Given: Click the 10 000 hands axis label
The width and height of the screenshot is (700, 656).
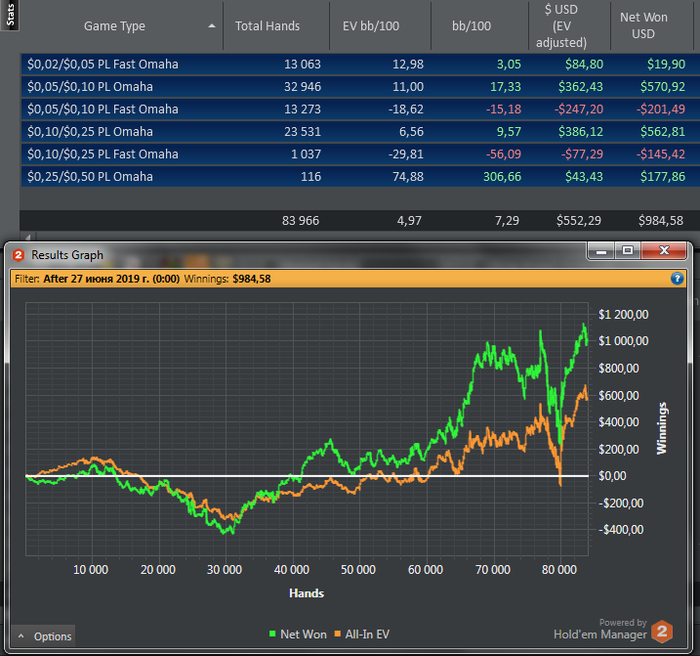Looking at the screenshot, I should pyautogui.click(x=91, y=569).
